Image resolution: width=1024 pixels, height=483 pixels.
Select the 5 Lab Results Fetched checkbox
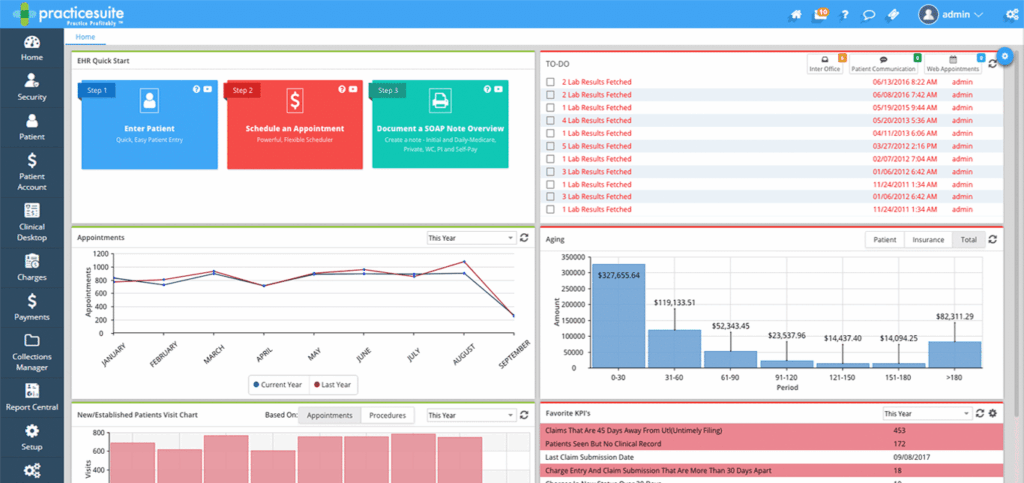pos(549,146)
